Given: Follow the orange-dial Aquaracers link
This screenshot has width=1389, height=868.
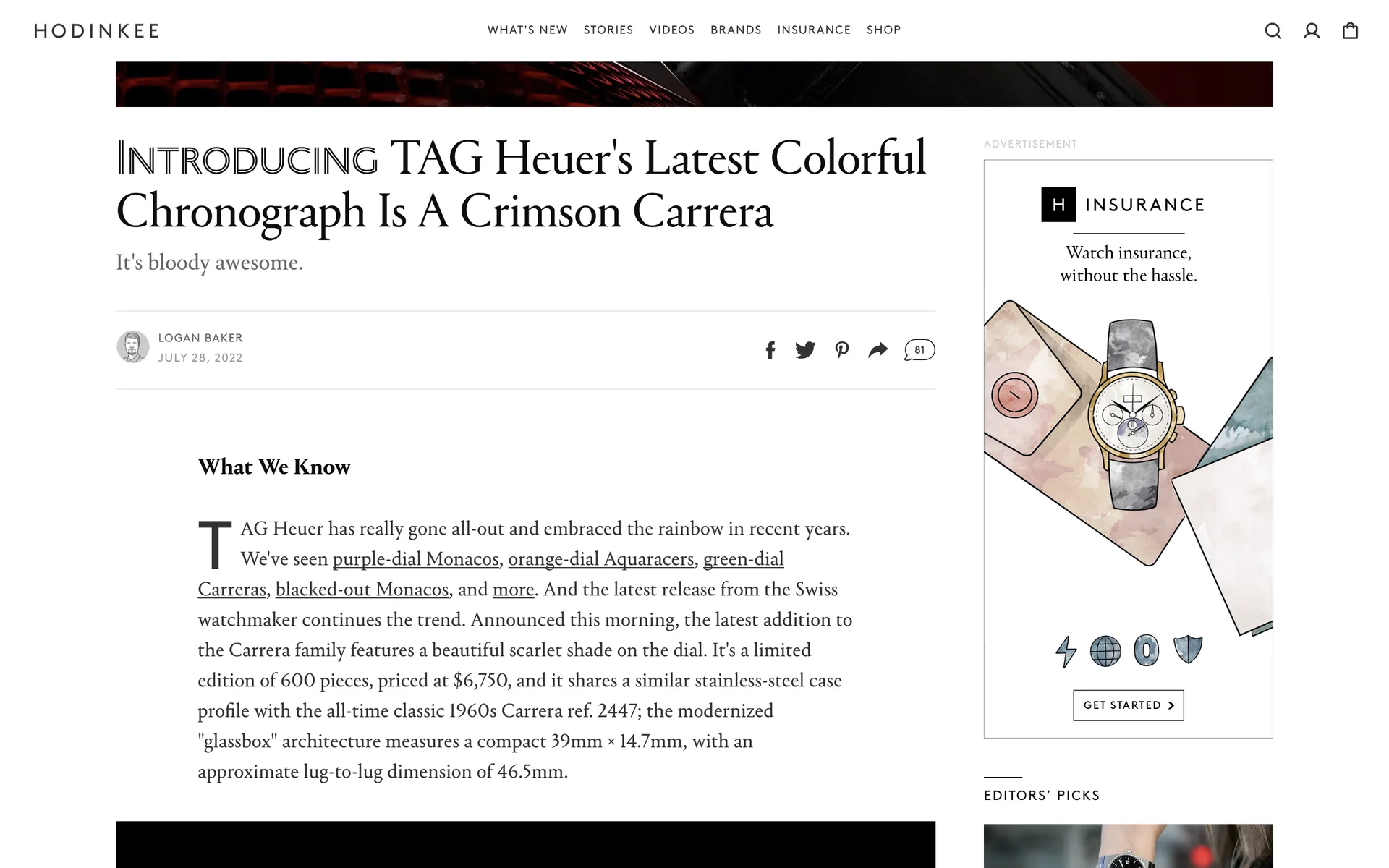Looking at the screenshot, I should pos(601,559).
